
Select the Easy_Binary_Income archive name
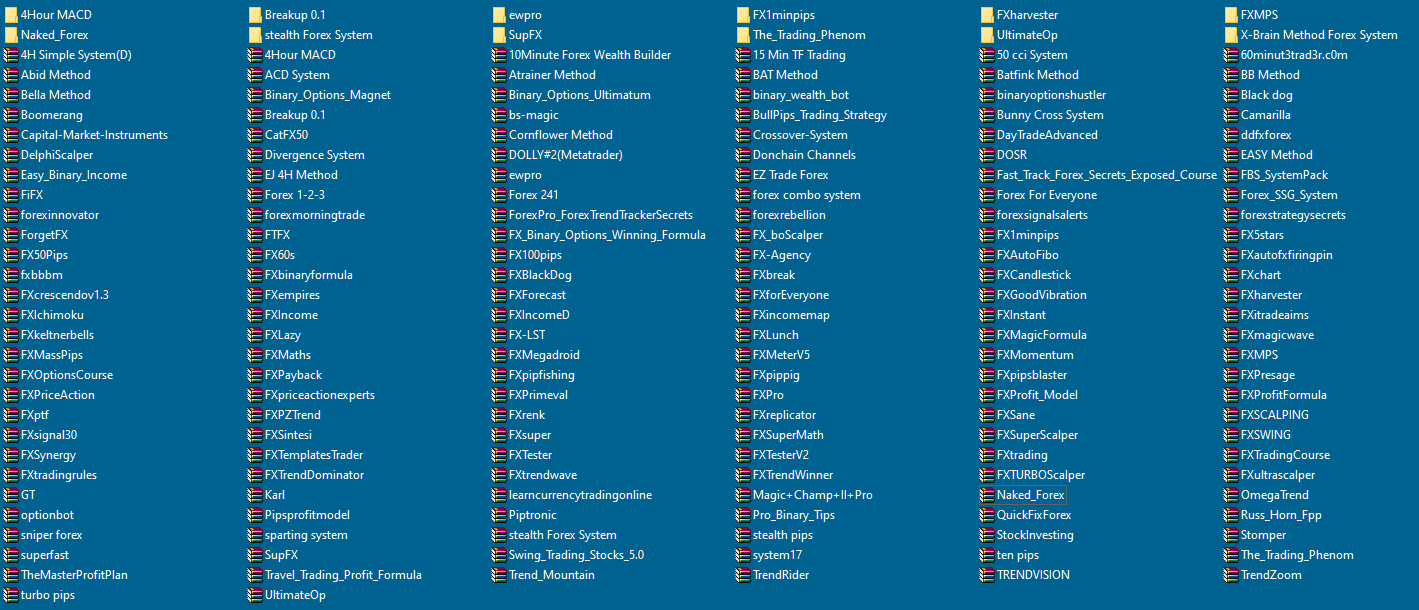(x=74, y=175)
